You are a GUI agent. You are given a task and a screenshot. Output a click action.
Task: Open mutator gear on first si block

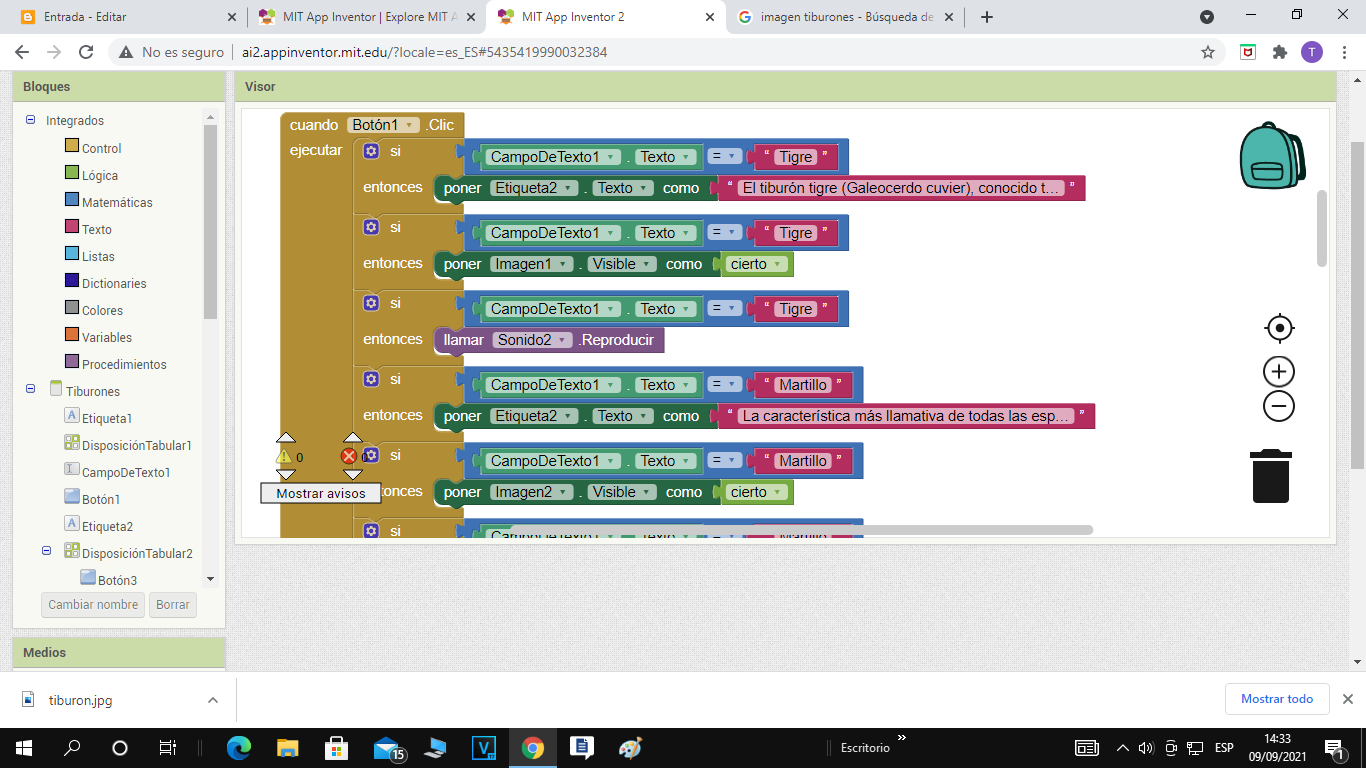click(x=371, y=151)
